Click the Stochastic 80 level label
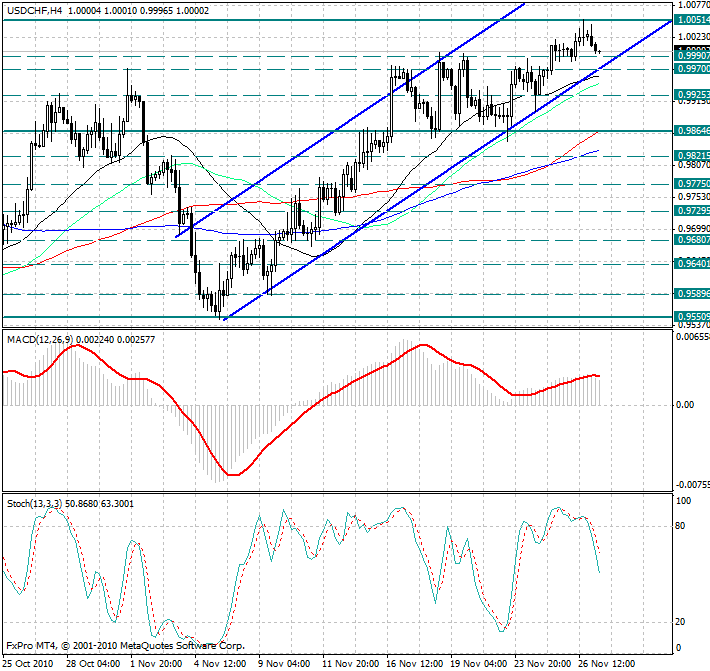710x671 pixels. 683,524
